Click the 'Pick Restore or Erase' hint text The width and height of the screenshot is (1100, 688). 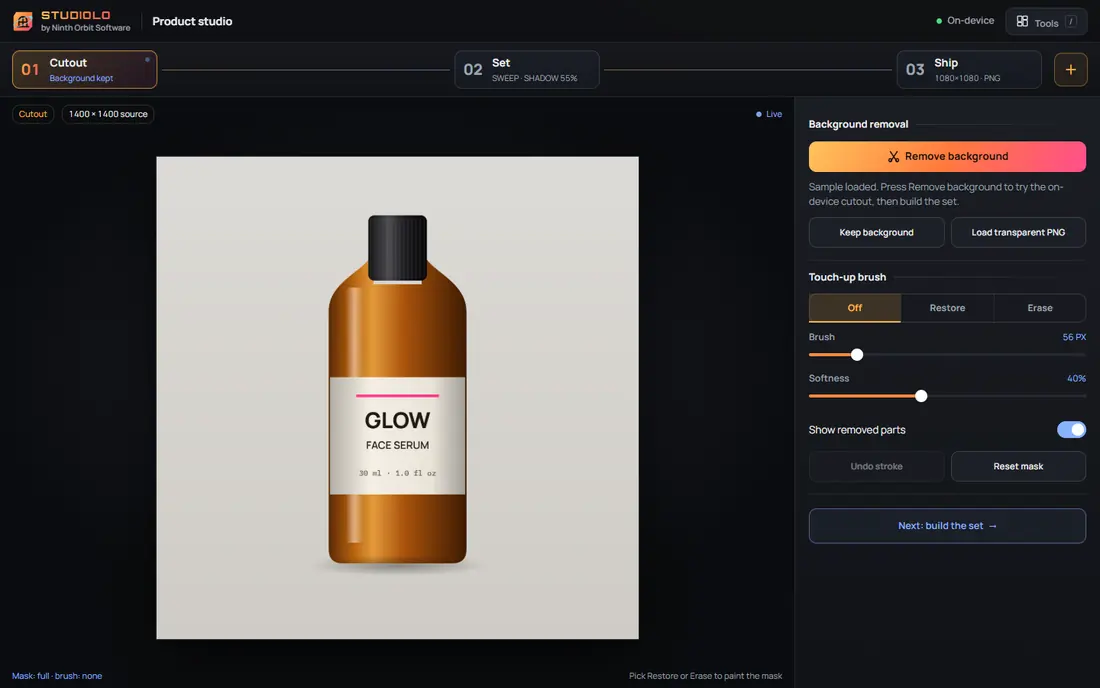coord(705,676)
